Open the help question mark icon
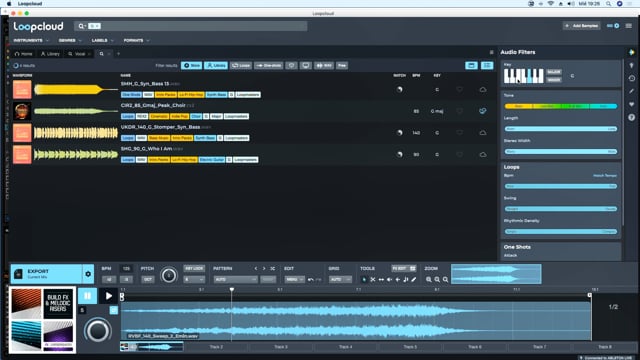640x360 pixels. pos(631,118)
